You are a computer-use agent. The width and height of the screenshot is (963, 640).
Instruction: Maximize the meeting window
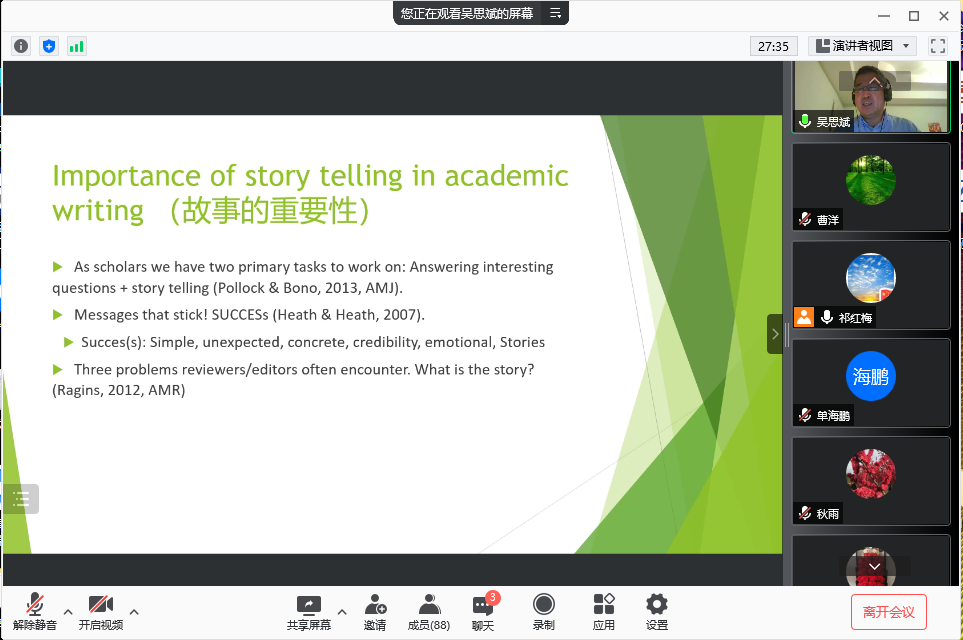coord(914,16)
